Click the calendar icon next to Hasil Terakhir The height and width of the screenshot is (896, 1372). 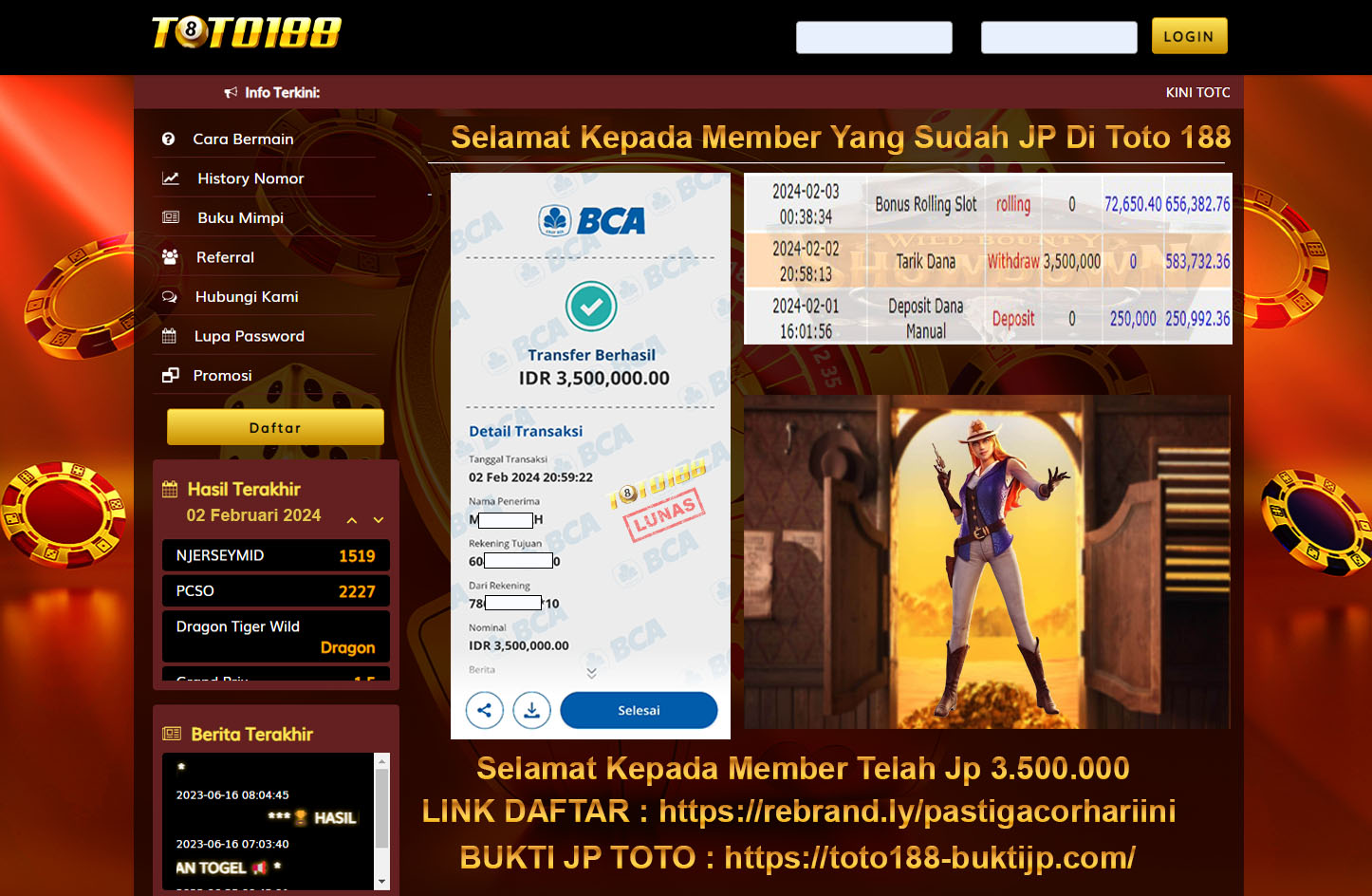(x=170, y=489)
